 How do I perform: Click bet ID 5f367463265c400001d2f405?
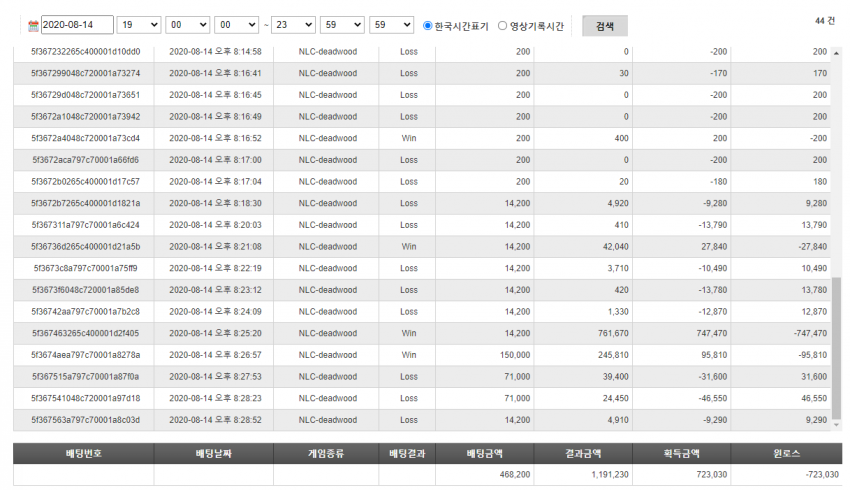[x=86, y=333]
